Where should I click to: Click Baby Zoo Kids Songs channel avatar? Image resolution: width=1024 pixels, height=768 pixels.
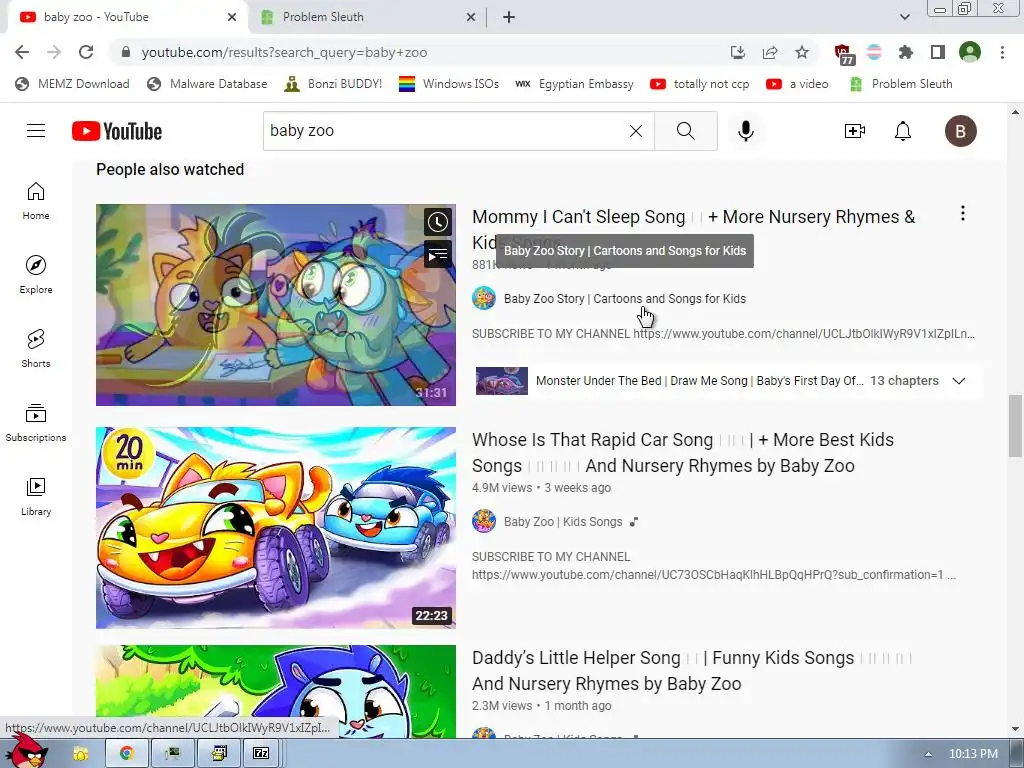pyautogui.click(x=484, y=521)
